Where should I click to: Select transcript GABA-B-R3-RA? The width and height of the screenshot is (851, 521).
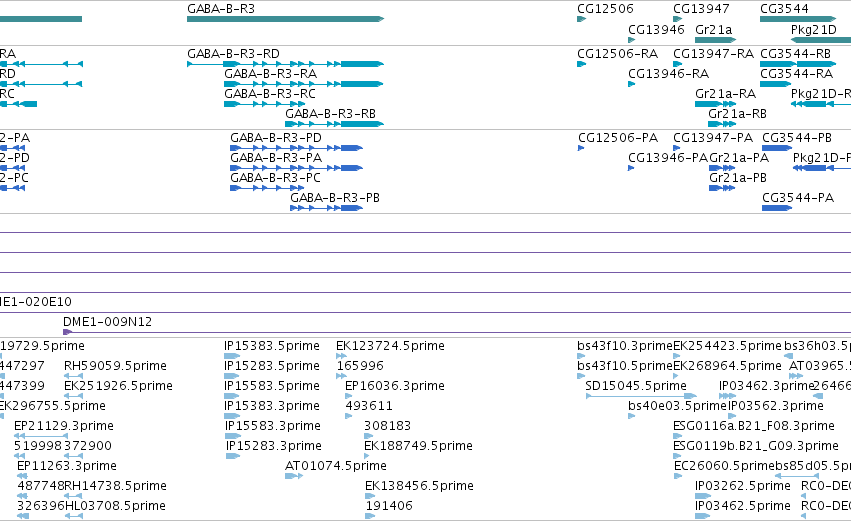tap(270, 74)
